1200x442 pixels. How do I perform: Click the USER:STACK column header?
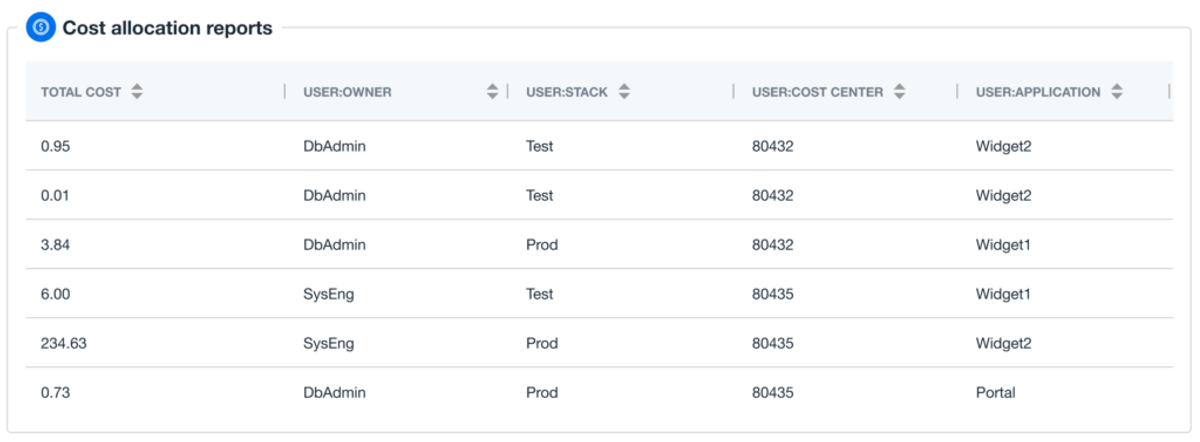[567, 92]
